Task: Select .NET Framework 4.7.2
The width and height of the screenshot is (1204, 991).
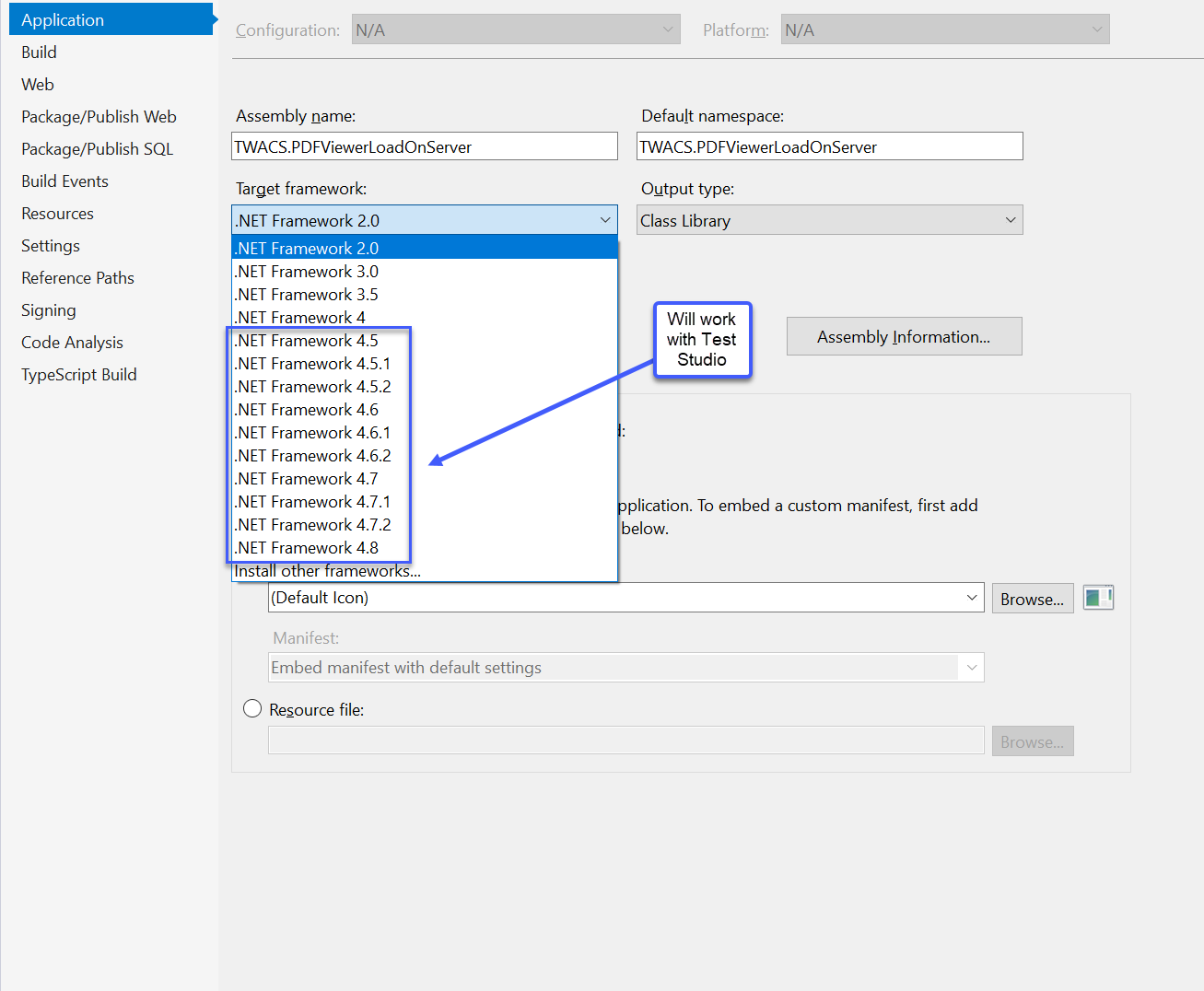Action: pyautogui.click(x=425, y=524)
